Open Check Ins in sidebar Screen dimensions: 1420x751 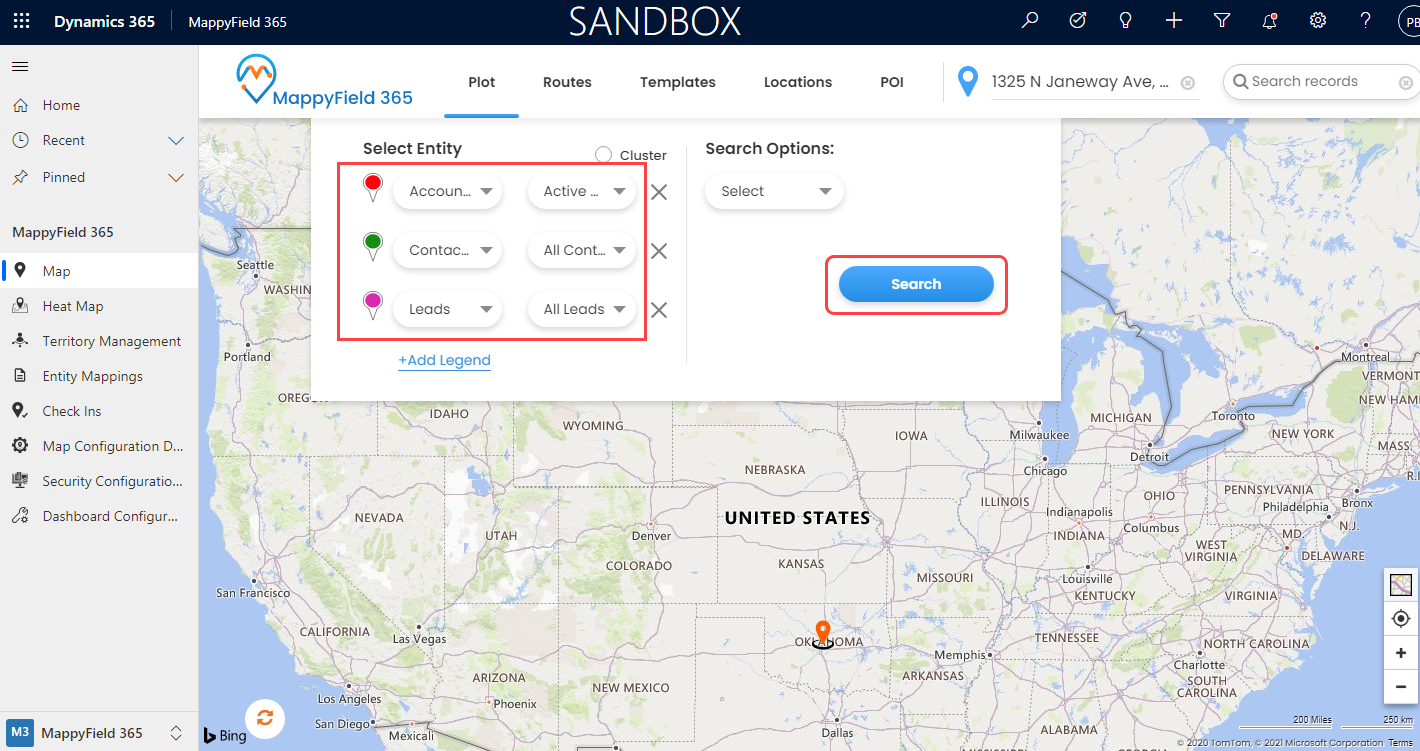pos(99,411)
